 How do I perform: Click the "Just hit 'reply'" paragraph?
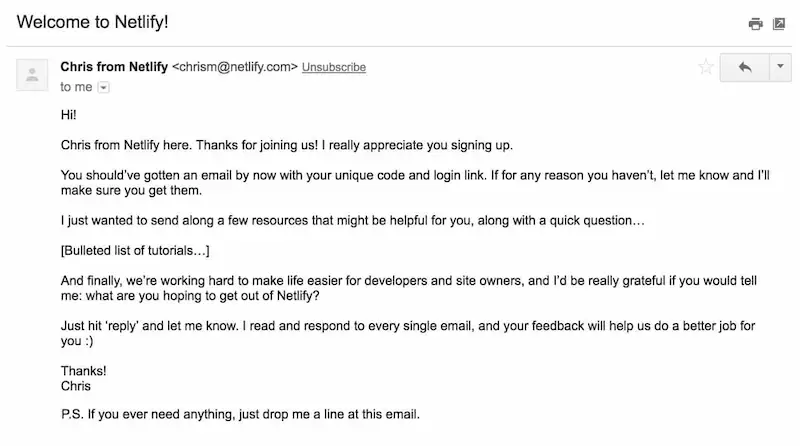[x=400, y=332]
